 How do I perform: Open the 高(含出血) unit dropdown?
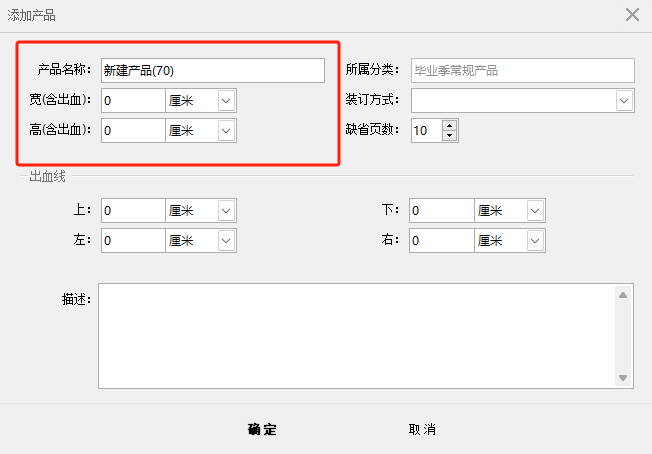click(x=226, y=131)
